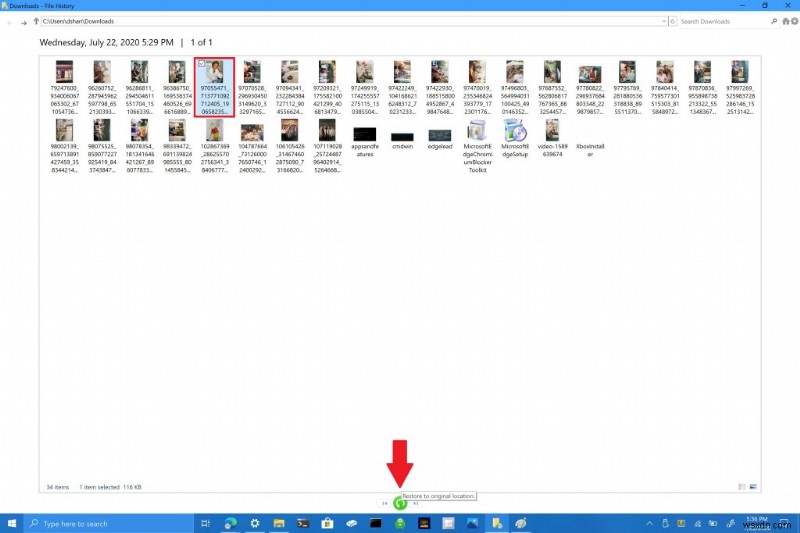Select the 97470019 photo file

(x=478, y=87)
